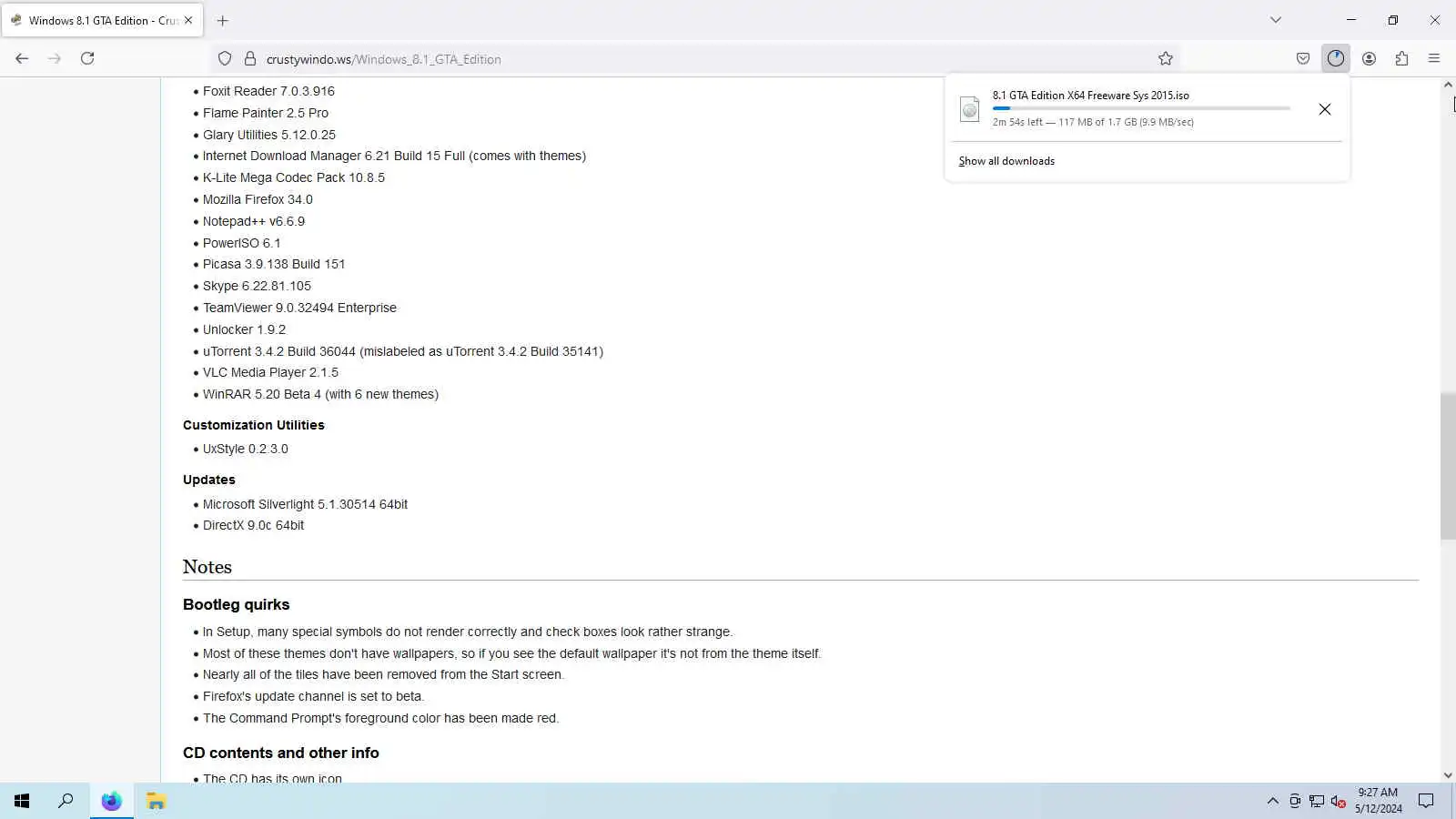Click the Notes heading
Screen dimensions: 1456x819
[x=207, y=567]
